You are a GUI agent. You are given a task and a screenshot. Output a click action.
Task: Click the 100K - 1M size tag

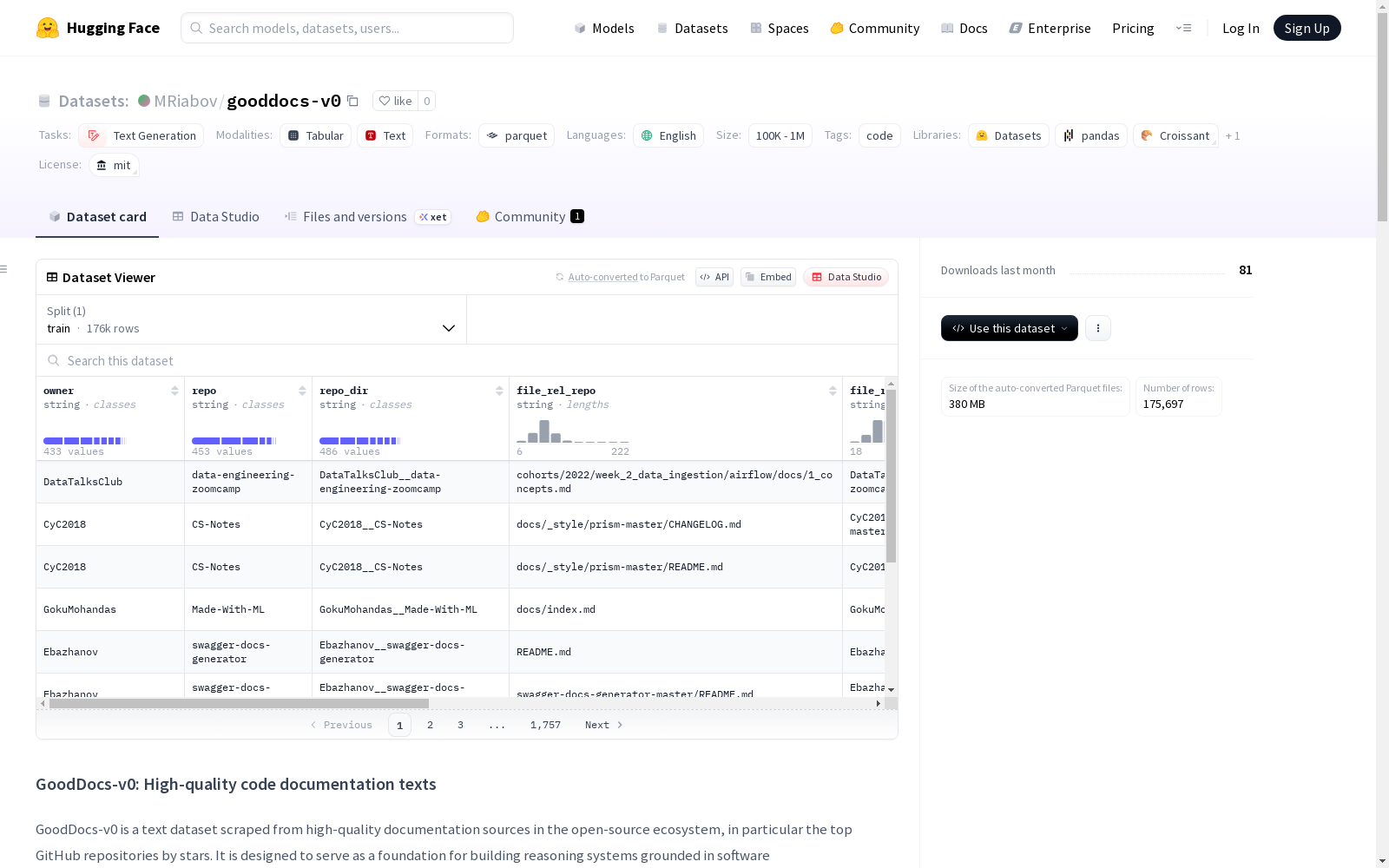click(780, 135)
